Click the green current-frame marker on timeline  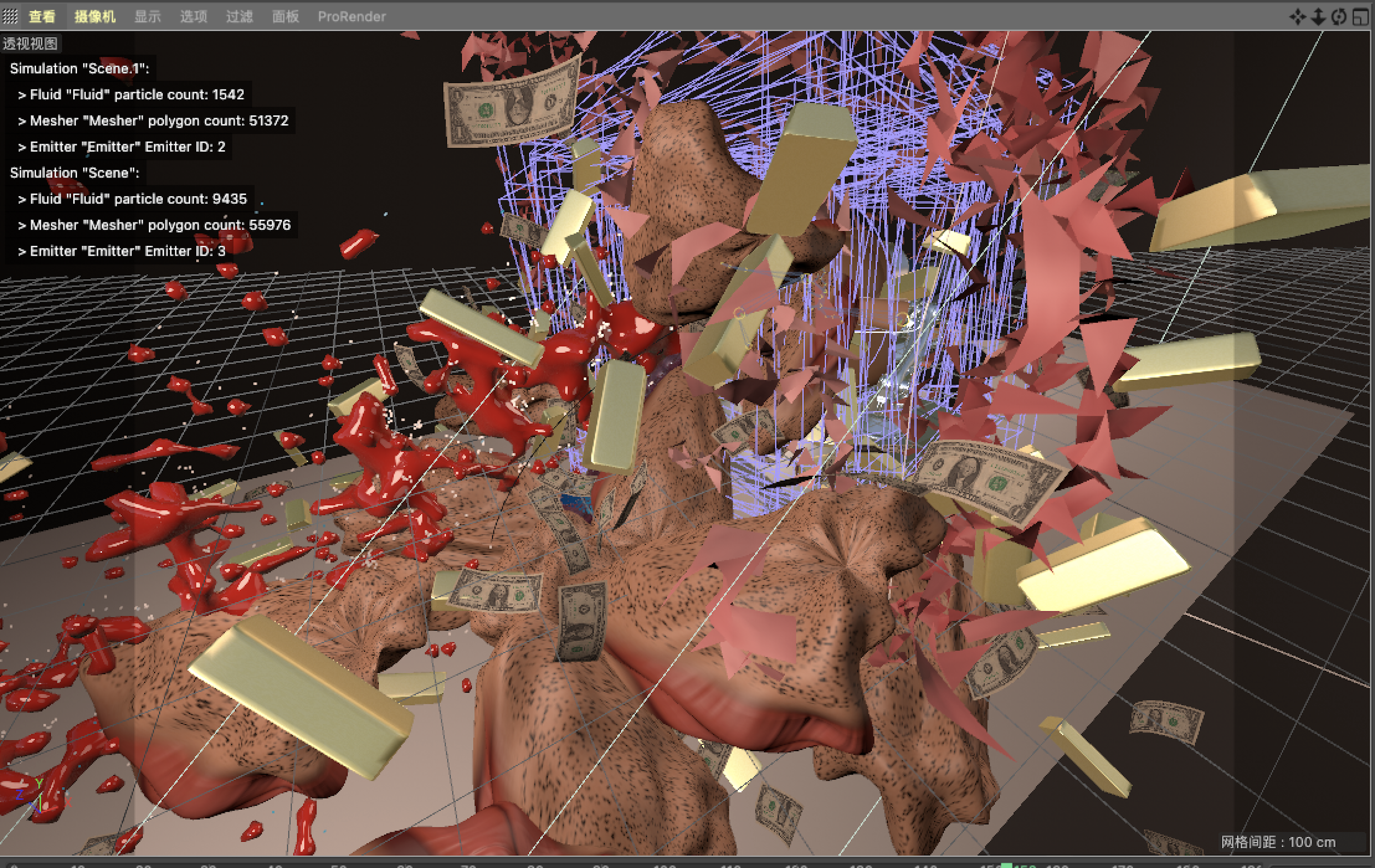tap(1007, 865)
